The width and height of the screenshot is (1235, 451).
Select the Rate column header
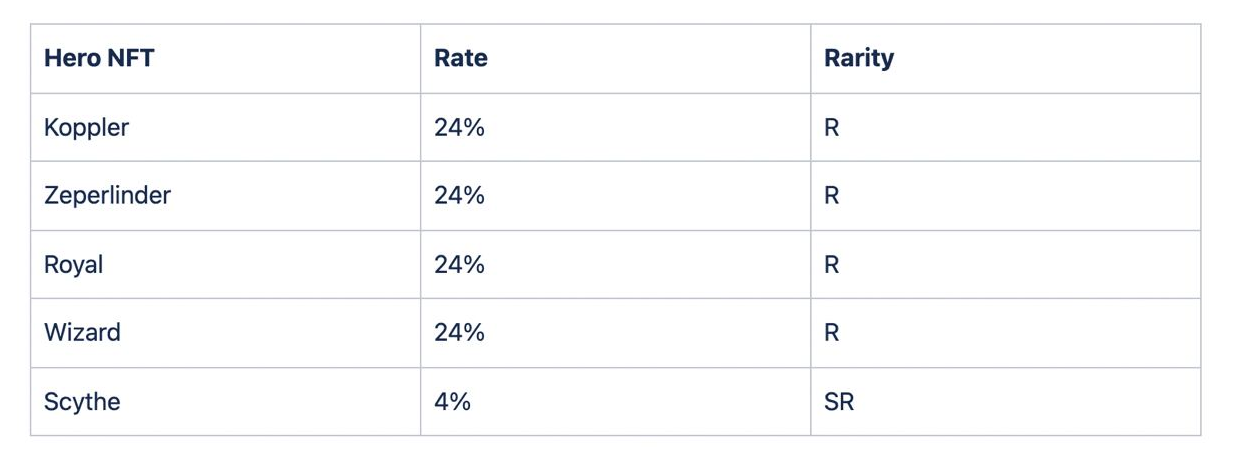click(x=615, y=59)
